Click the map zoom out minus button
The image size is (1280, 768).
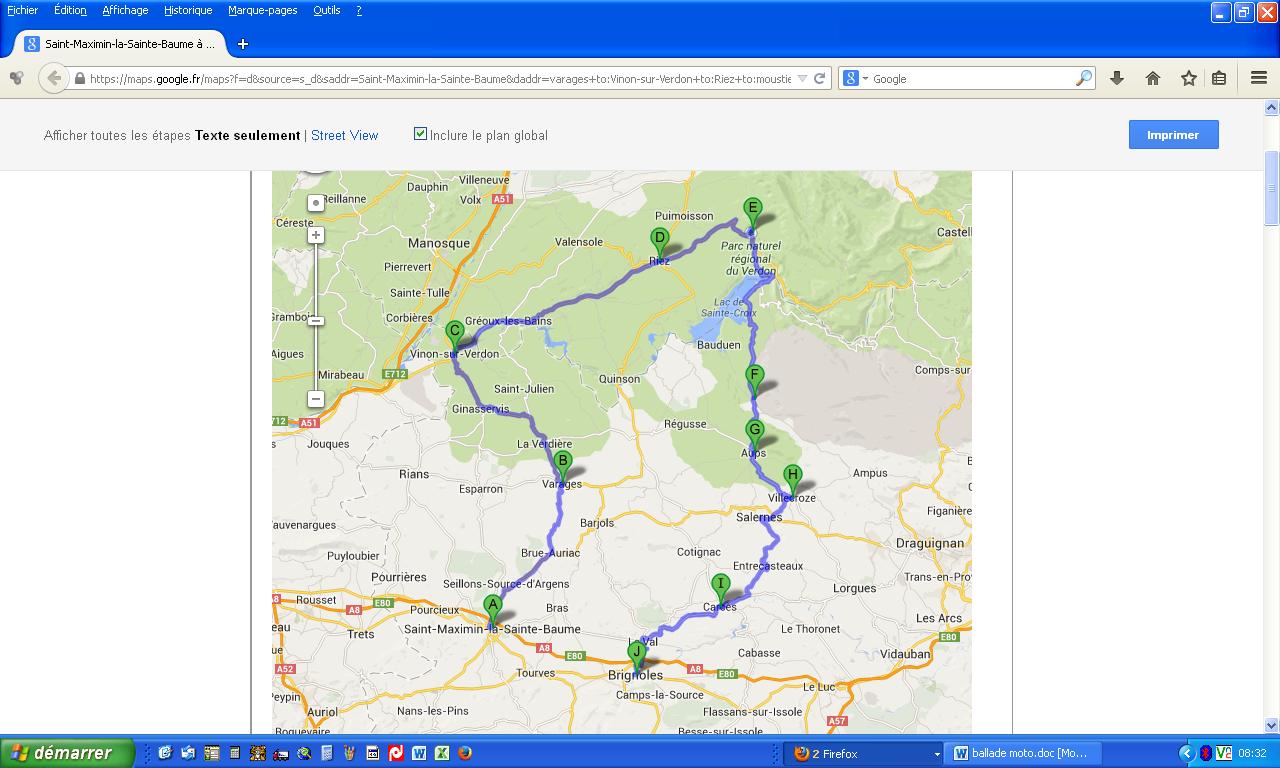tap(316, 399)
